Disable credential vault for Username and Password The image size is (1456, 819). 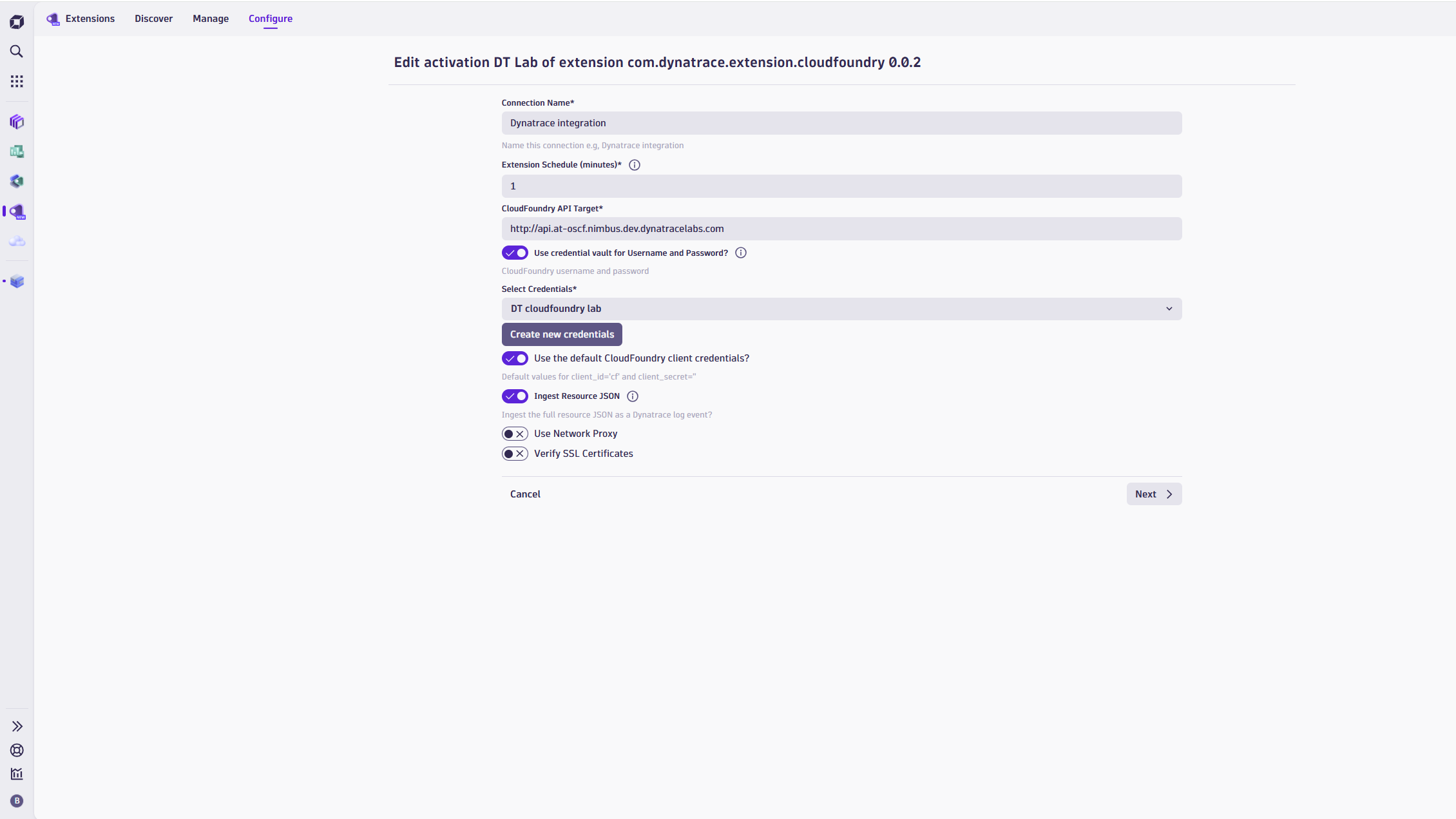coord(515,253)
